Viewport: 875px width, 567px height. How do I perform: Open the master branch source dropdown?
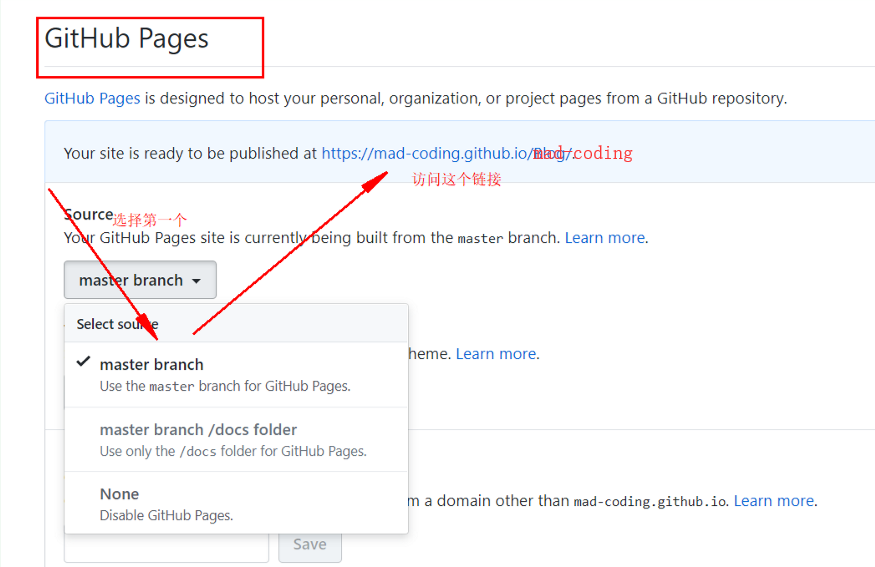[140, 280]
